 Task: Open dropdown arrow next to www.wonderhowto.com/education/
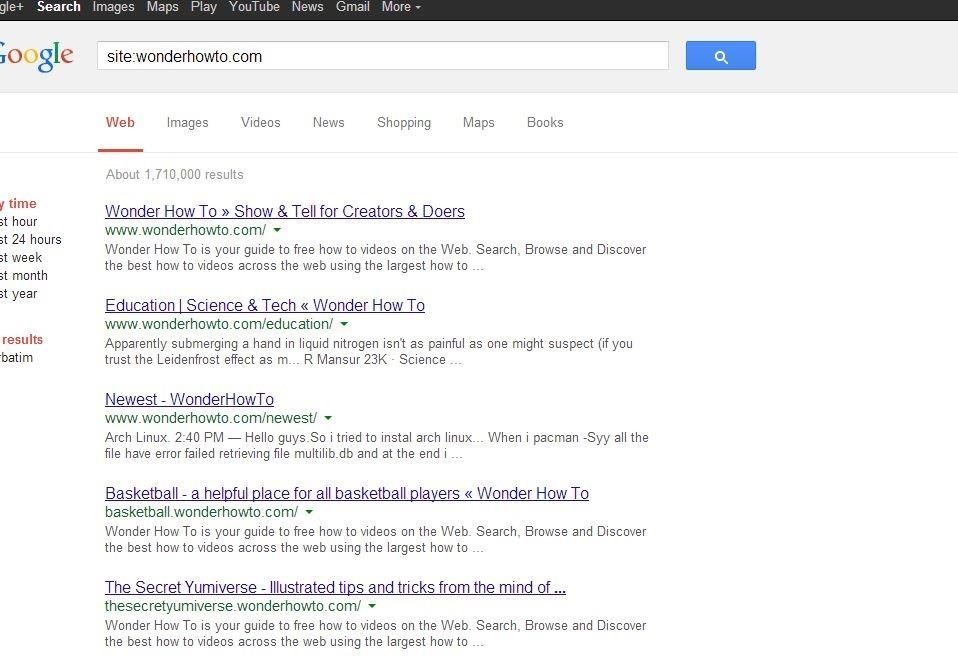pyautogui.click(x=344, y=324)
